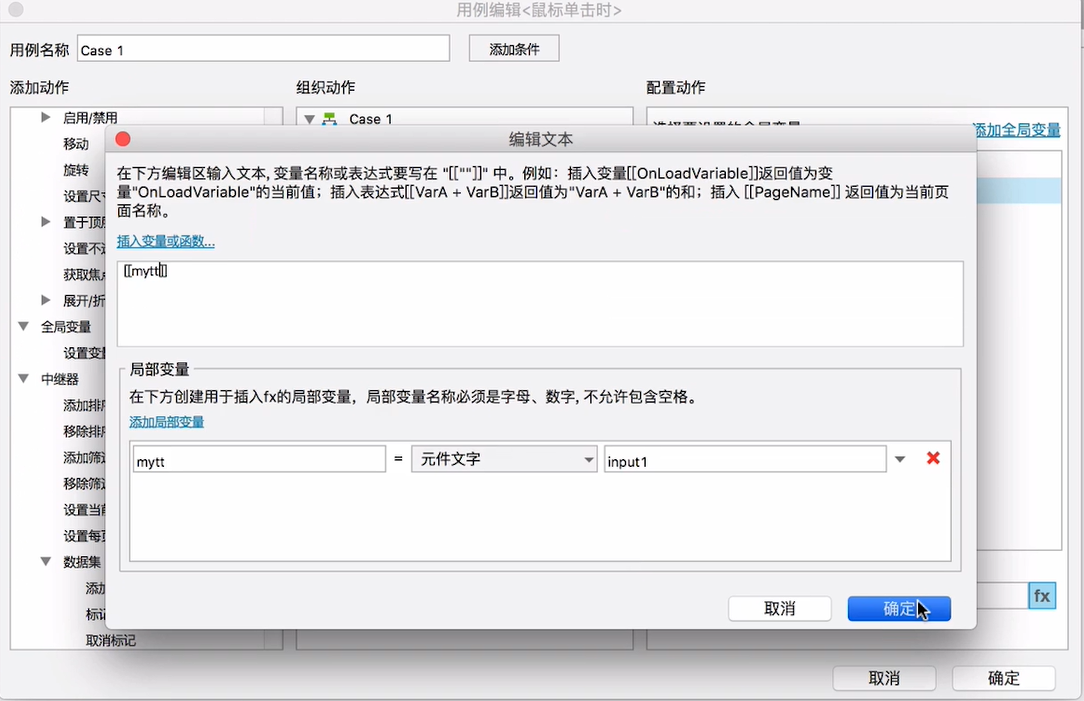The height and width of the screenshot is (701, 1084).
Task: Delete local variable mytt with red X
Action: (x=933, y=458)
